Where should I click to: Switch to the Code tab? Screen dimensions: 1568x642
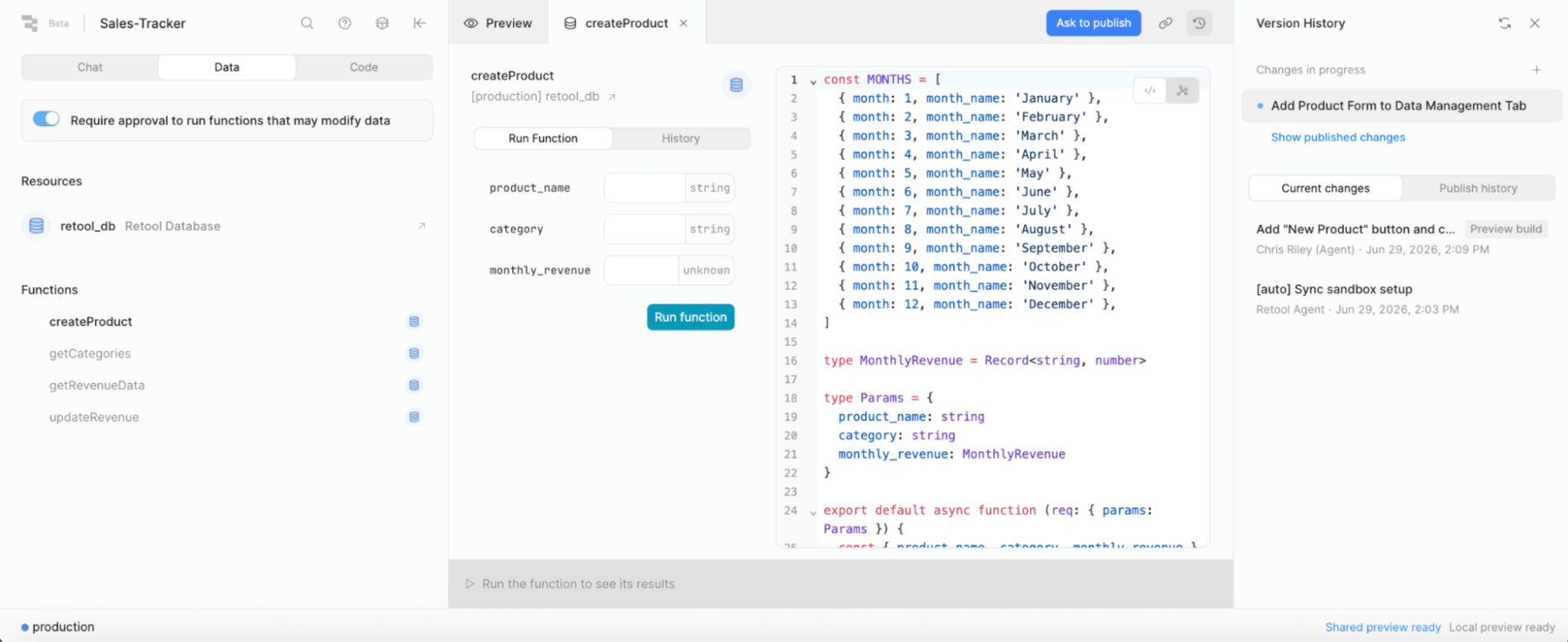(x=363, y=67)
